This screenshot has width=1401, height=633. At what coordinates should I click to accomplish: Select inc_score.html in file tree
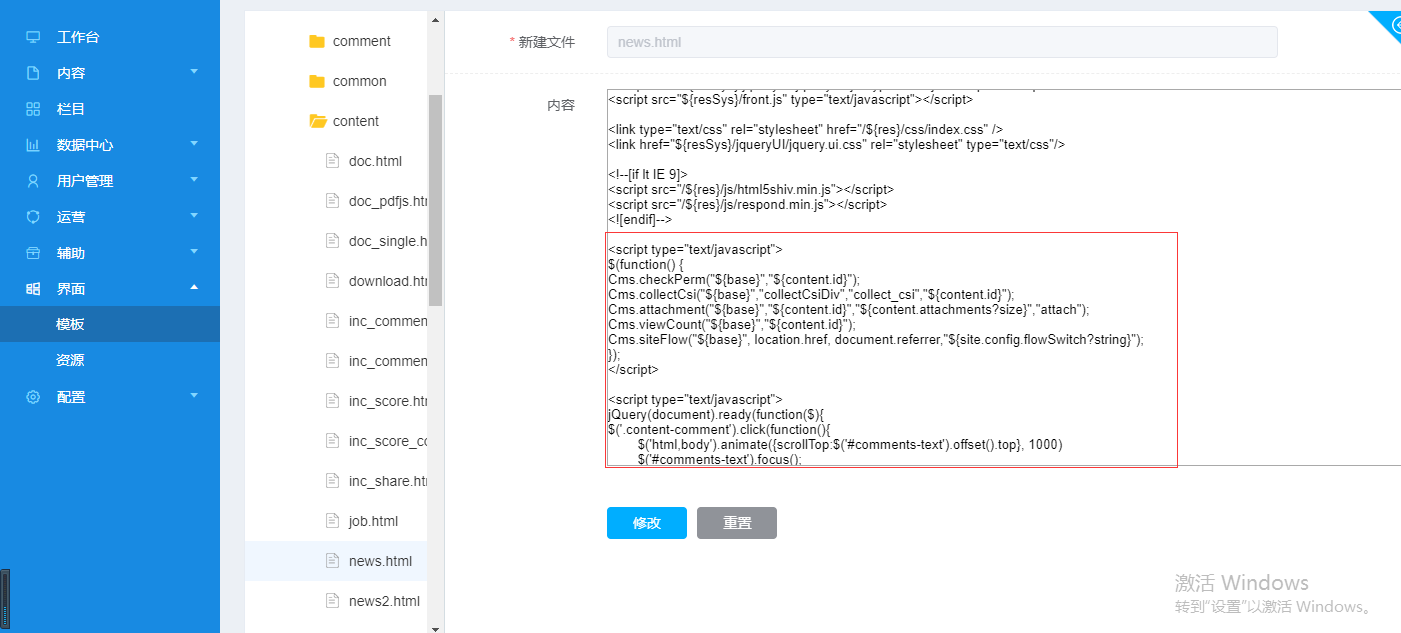click(x=388, y=401)
